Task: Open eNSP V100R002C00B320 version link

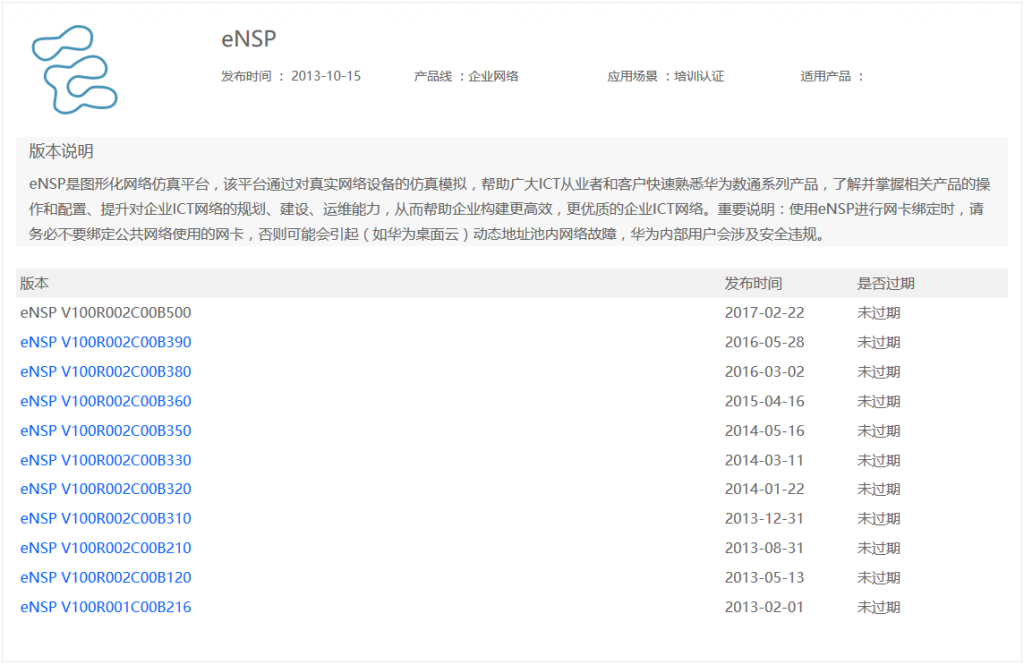Action: [105, 489]
